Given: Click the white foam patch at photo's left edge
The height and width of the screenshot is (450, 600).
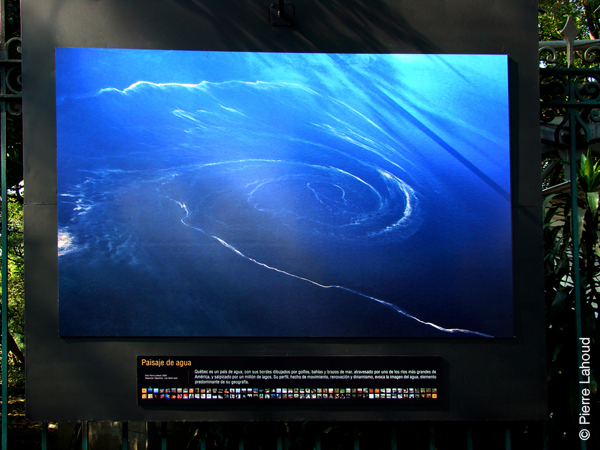Looking at the screenshot, I should coord(66,240).
